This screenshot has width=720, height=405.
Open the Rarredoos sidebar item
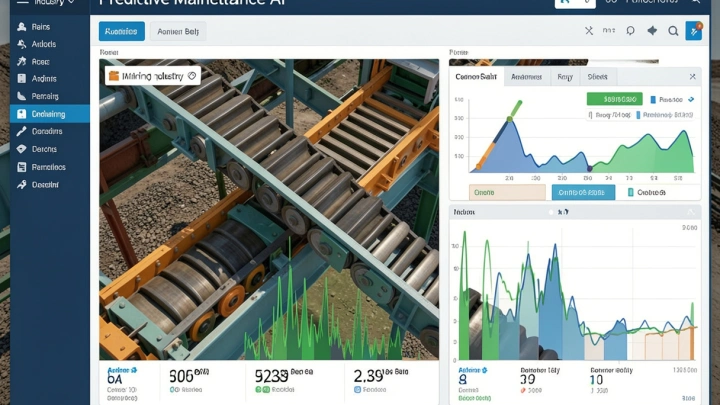[x=50, y=167]
